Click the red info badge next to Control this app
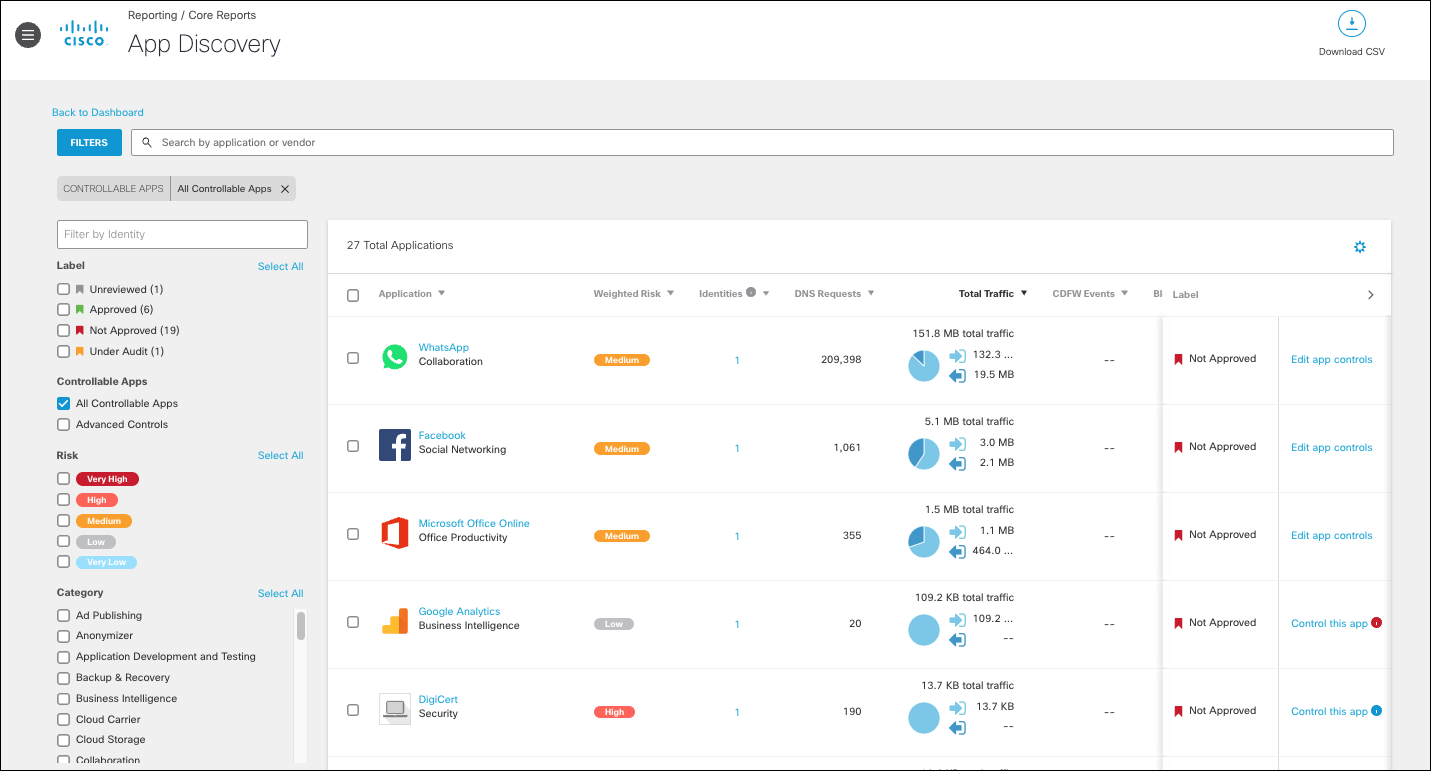This screenshot has width=1431, height=771. point(1378,623)
